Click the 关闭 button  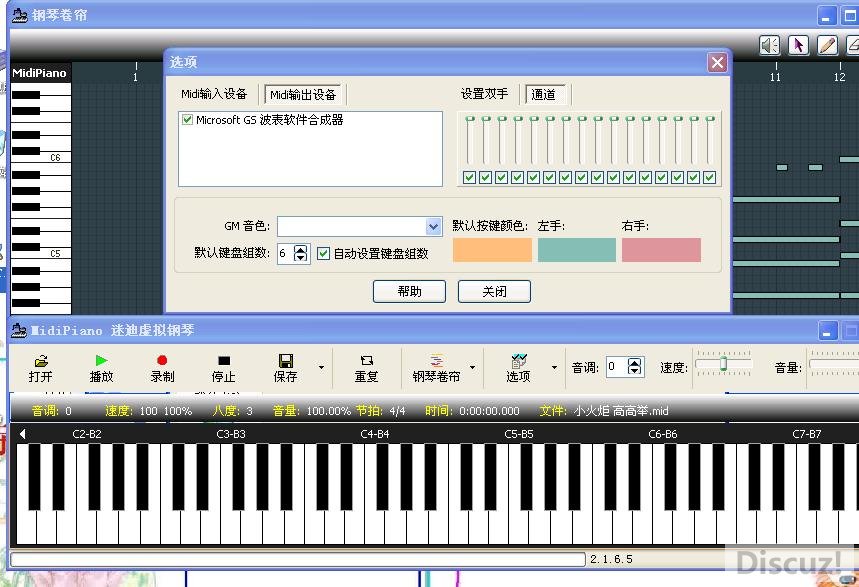click(x=494, y=291)
